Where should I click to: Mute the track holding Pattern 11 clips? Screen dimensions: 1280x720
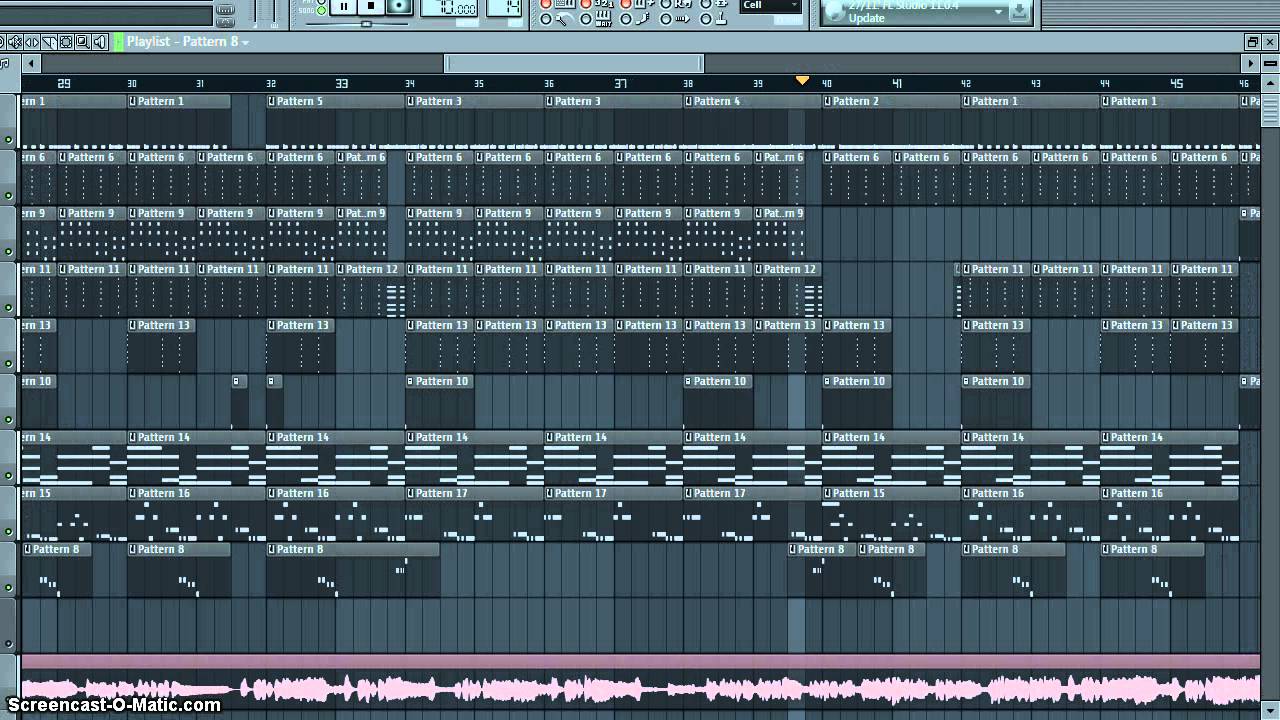(10, 308)
